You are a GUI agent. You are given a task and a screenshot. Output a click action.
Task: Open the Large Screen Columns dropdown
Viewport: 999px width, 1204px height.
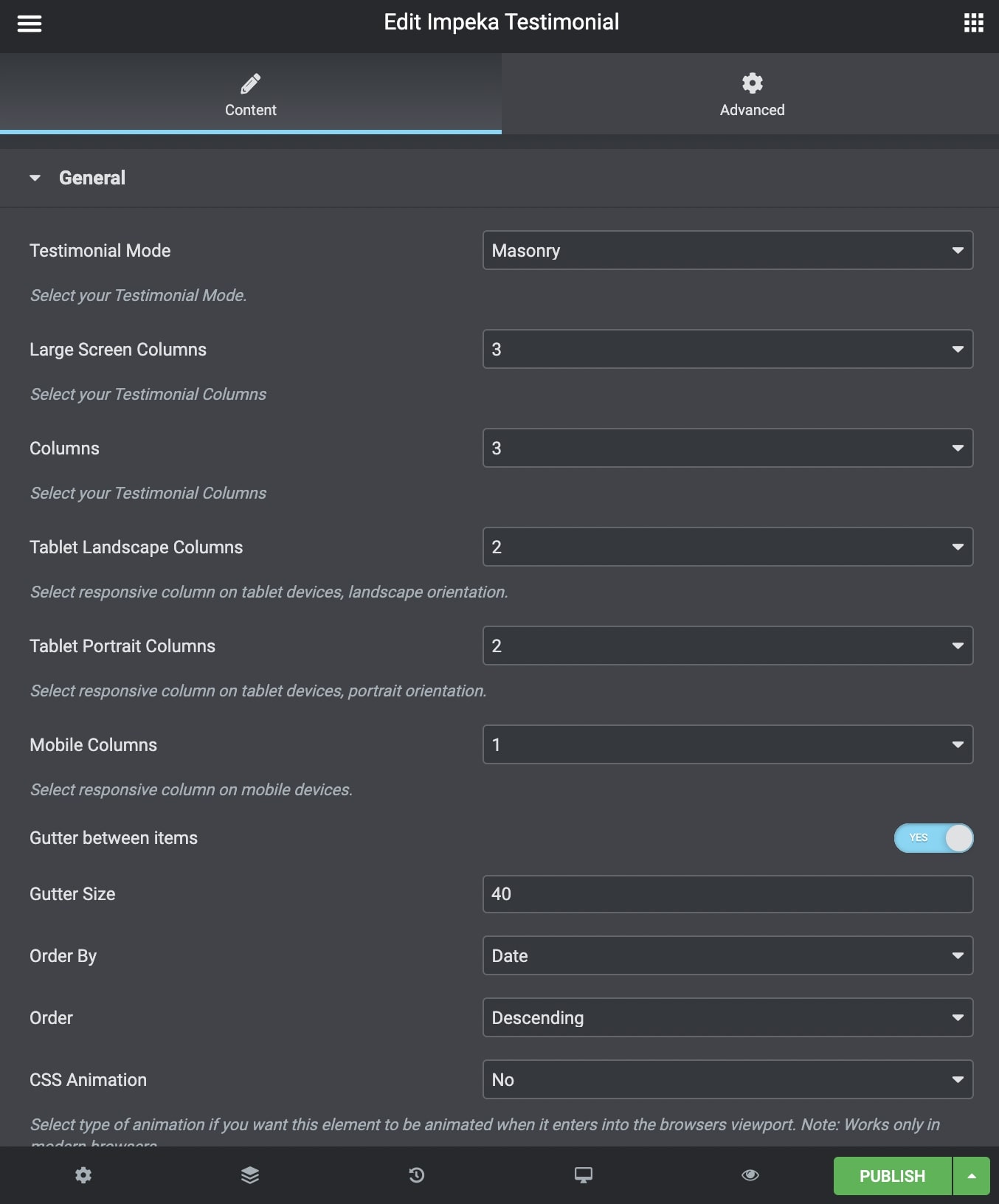[727, 350]
